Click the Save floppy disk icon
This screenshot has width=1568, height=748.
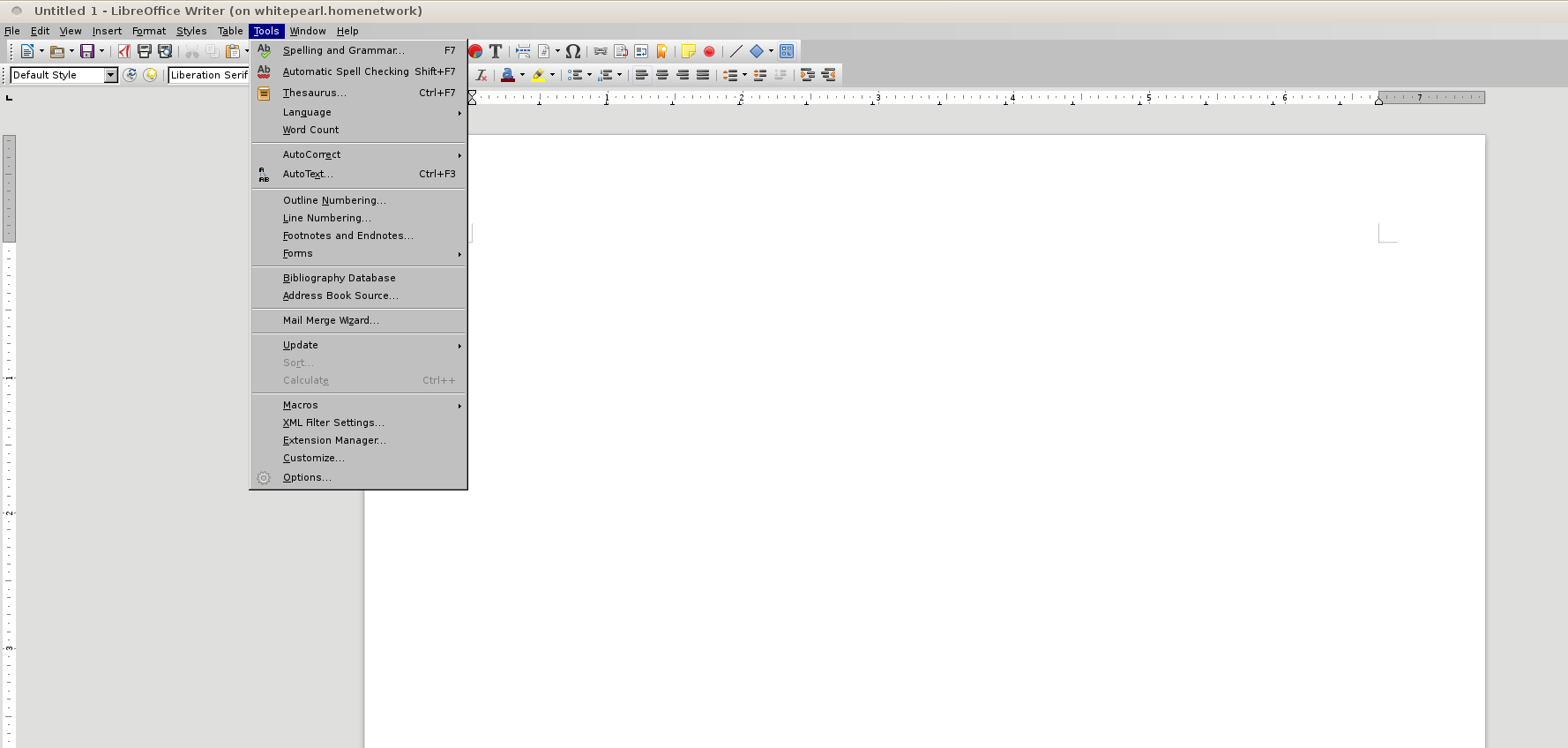[x=87, y=51]
